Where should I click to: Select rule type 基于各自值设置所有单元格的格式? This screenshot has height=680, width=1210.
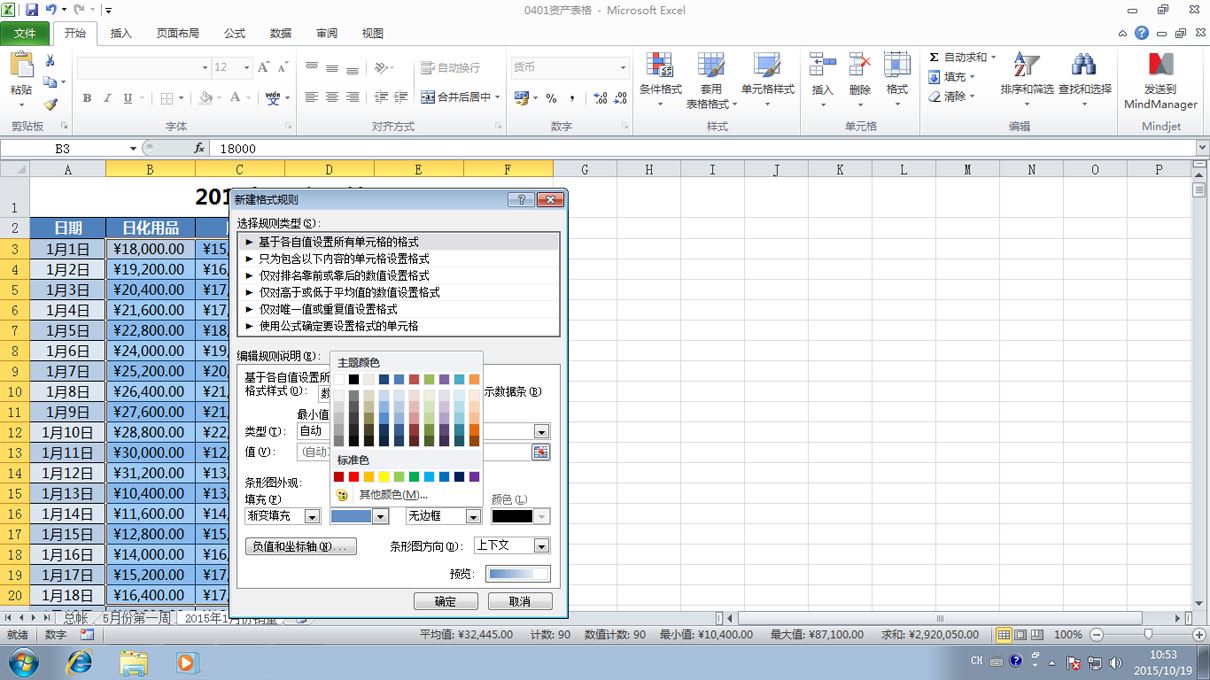coord(398,242)
